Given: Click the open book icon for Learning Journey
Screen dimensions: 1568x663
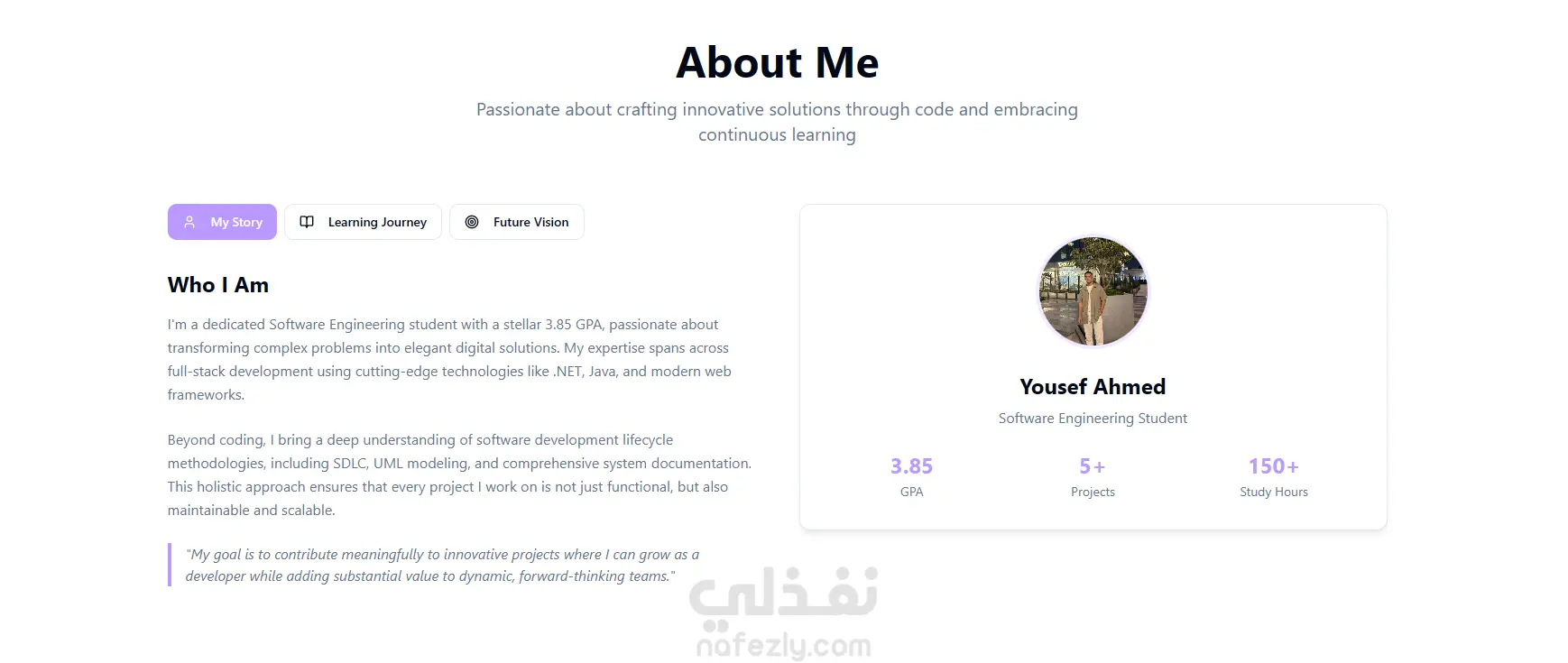Looking at the screenshot, I should [x=307, y=222].
